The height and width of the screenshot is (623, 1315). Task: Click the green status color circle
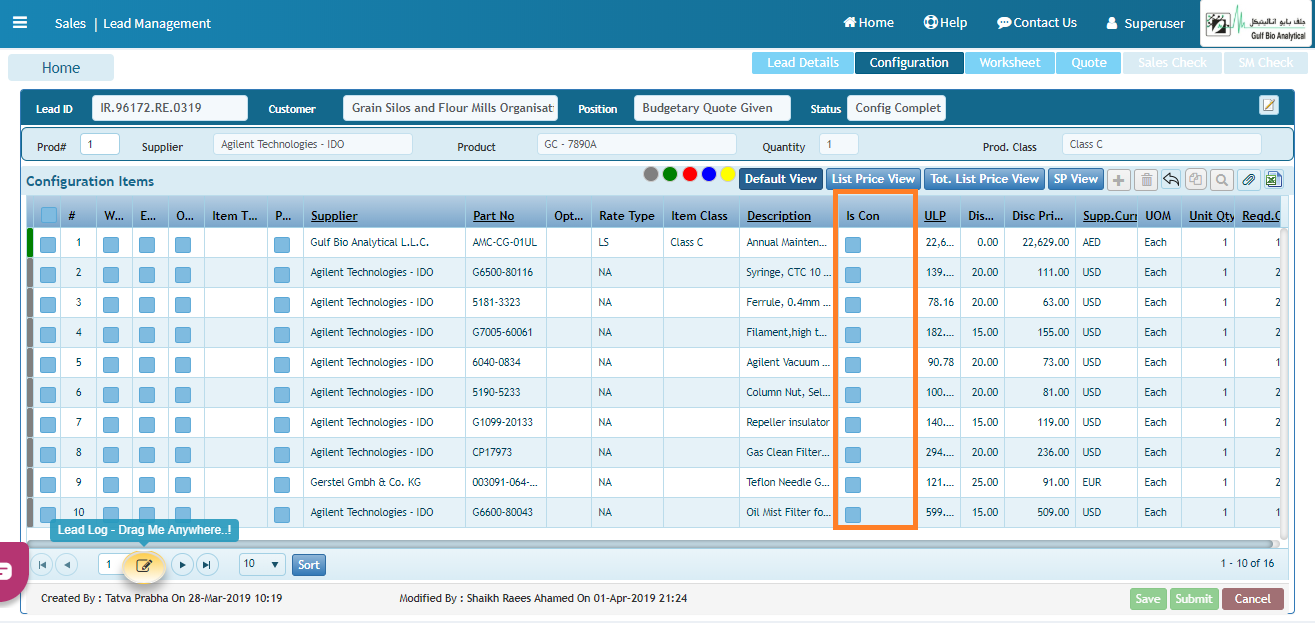pos(670,174)
